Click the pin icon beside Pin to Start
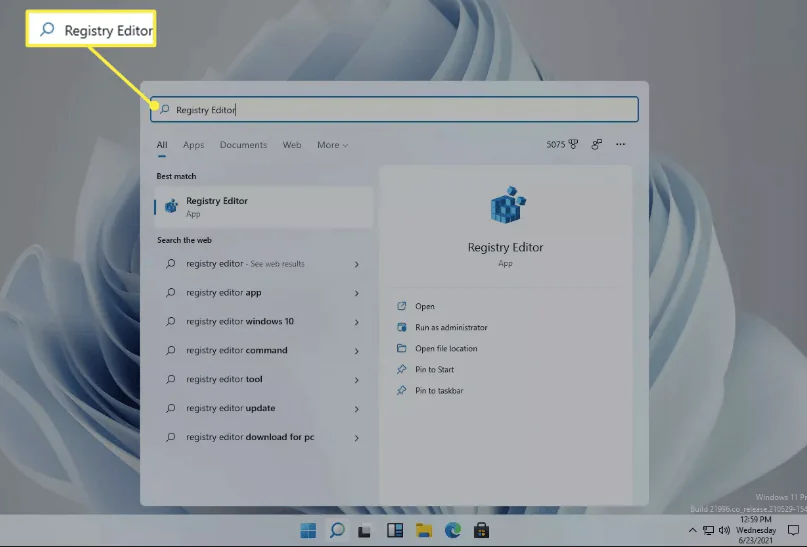The width and height of the screenshot is (807, 547). click(401, 369)
